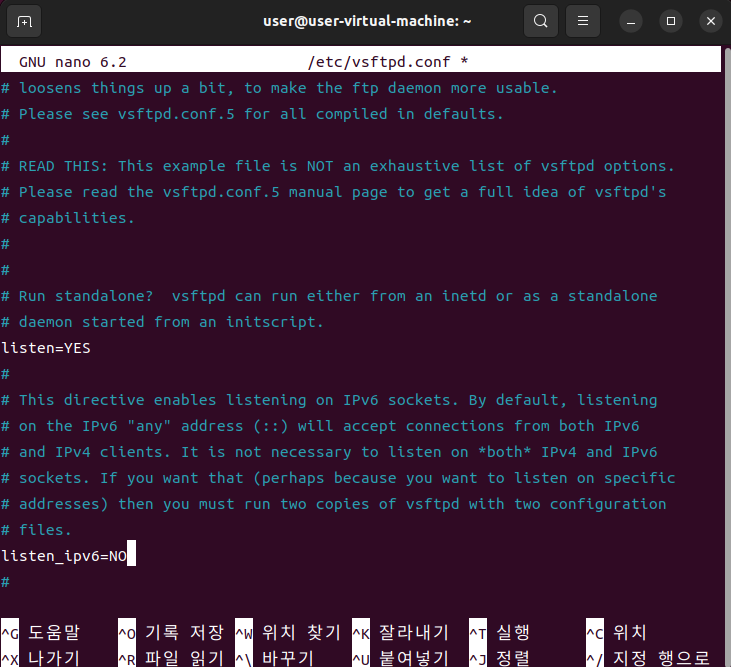The width and height of the screenshot is (731, 667).
Task: Maximize the terminal window
Action: click(671, 21)
